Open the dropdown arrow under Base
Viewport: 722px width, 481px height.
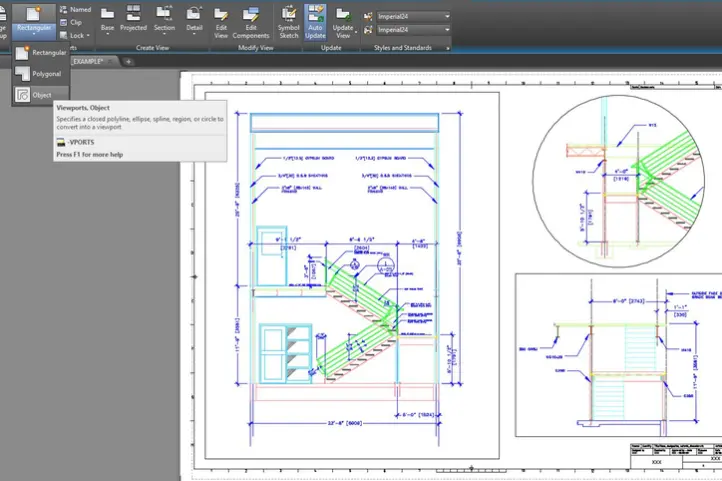tap(107, 35)
